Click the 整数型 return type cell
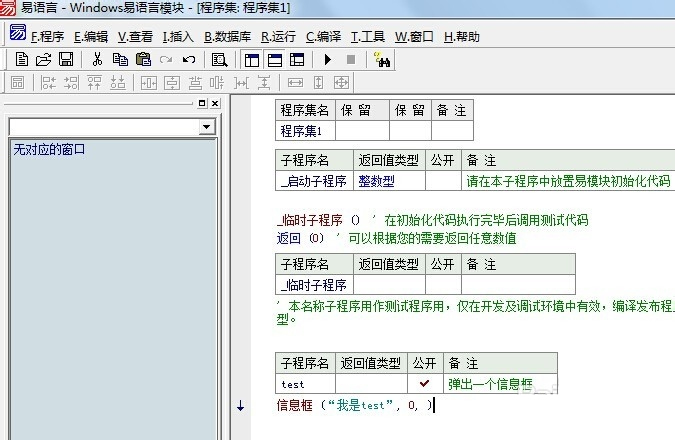The image size is (675, 440). [x=377, y=181]
